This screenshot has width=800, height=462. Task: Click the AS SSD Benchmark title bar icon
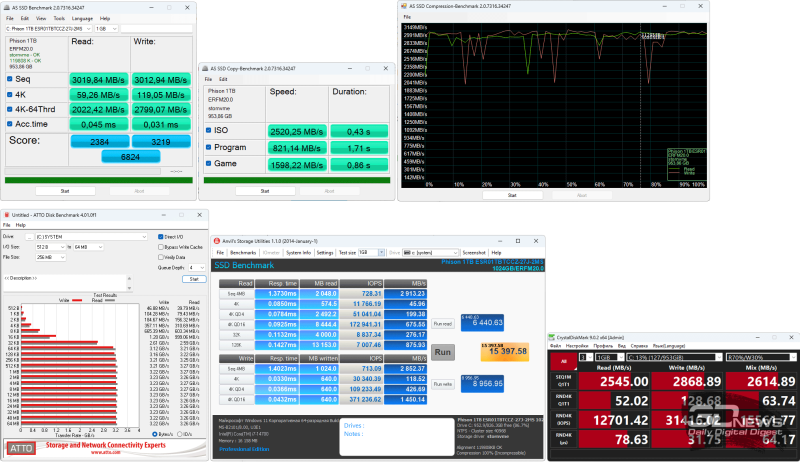[x=7, y=8]
